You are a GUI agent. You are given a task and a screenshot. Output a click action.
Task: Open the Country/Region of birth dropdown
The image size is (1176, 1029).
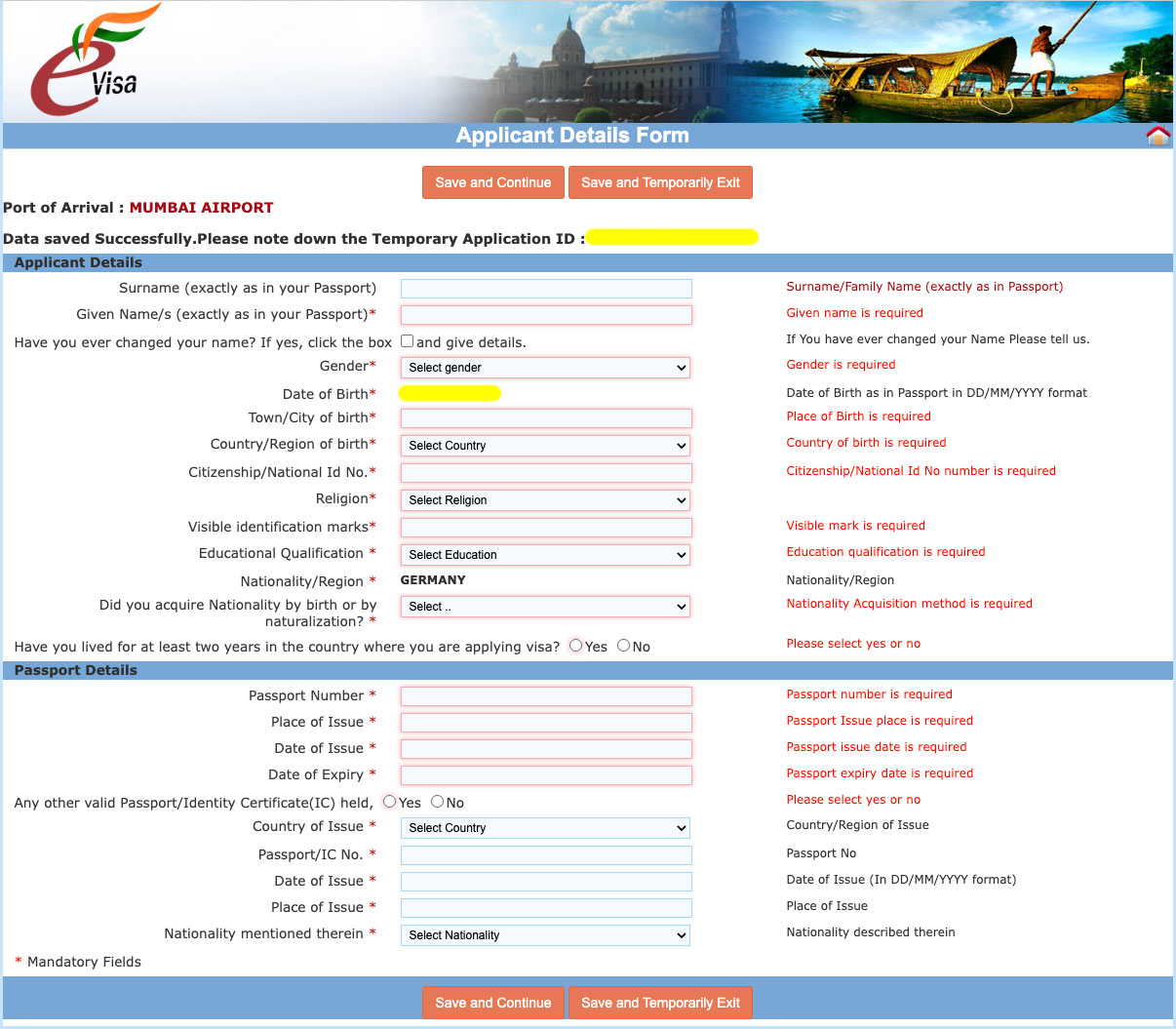point(544,446)
